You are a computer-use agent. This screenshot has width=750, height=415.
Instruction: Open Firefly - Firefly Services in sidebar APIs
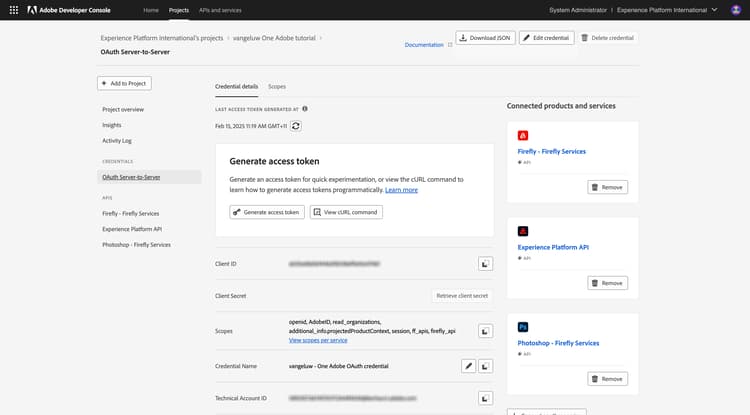pyautogui.click(x=131, y=214)
